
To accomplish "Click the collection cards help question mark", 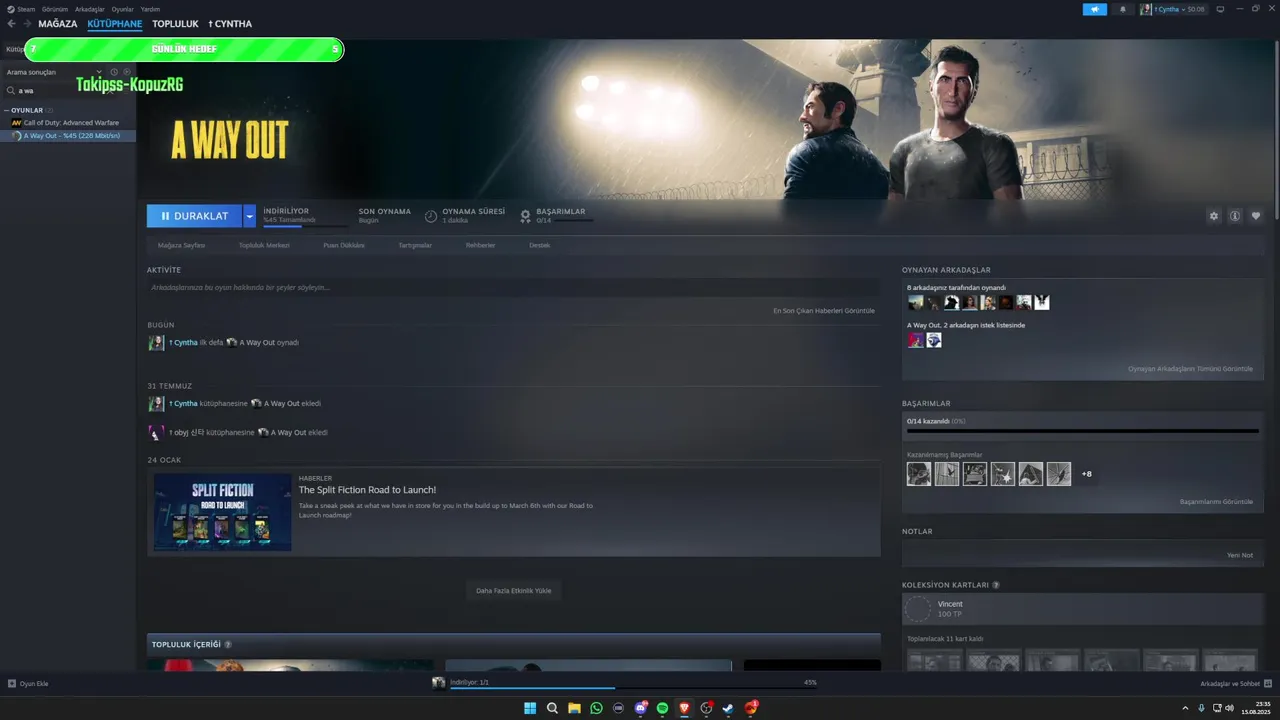I will 996,585.
